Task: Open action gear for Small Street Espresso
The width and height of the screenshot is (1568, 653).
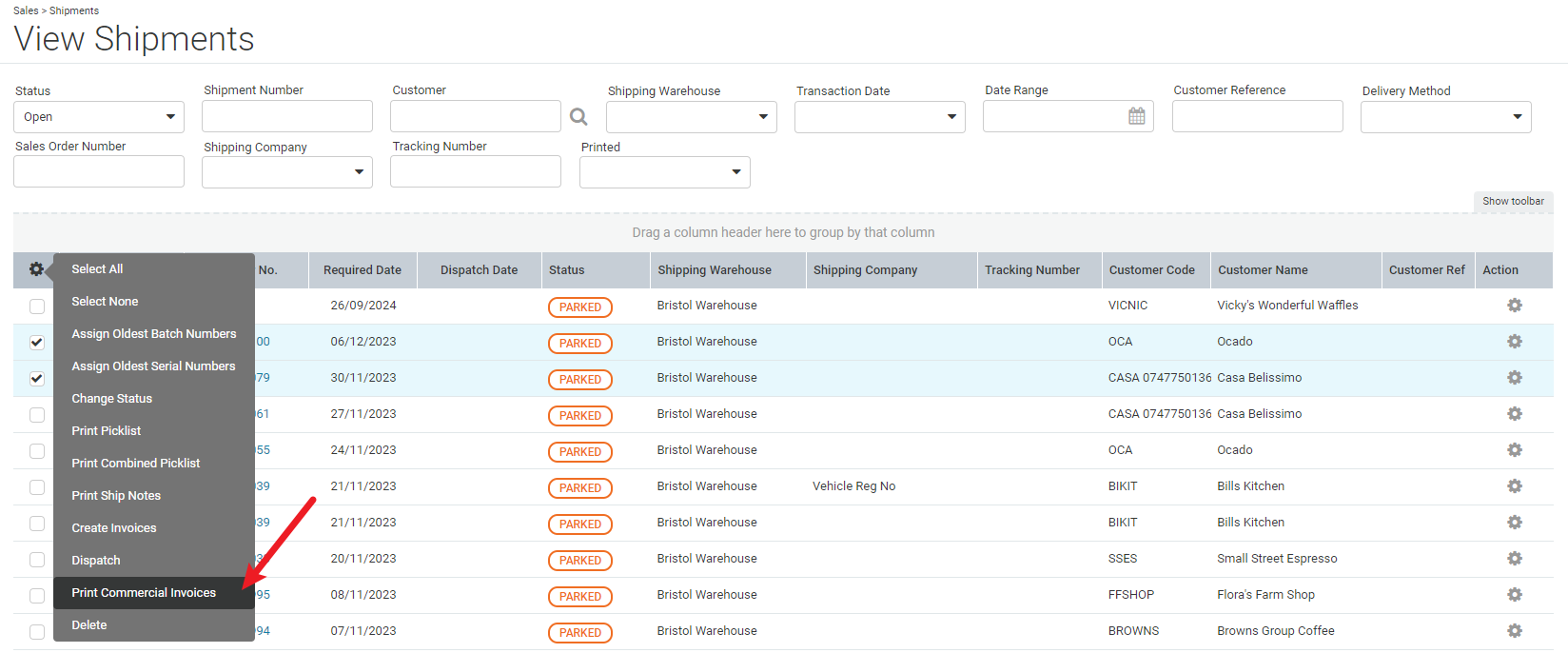Action: click(x=1515, y=559)
